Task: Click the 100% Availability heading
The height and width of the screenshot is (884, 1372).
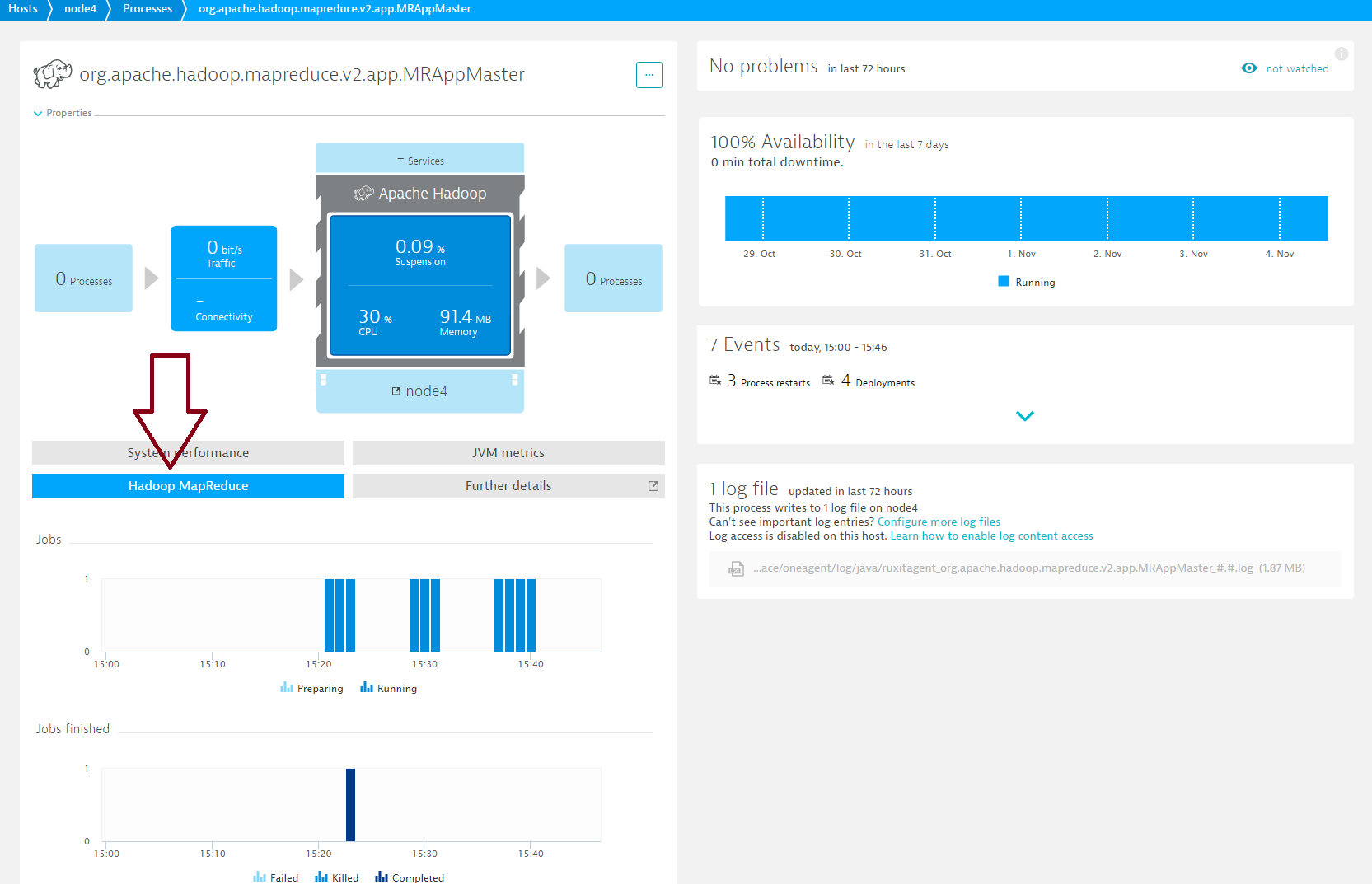Action: coord(783,142)
